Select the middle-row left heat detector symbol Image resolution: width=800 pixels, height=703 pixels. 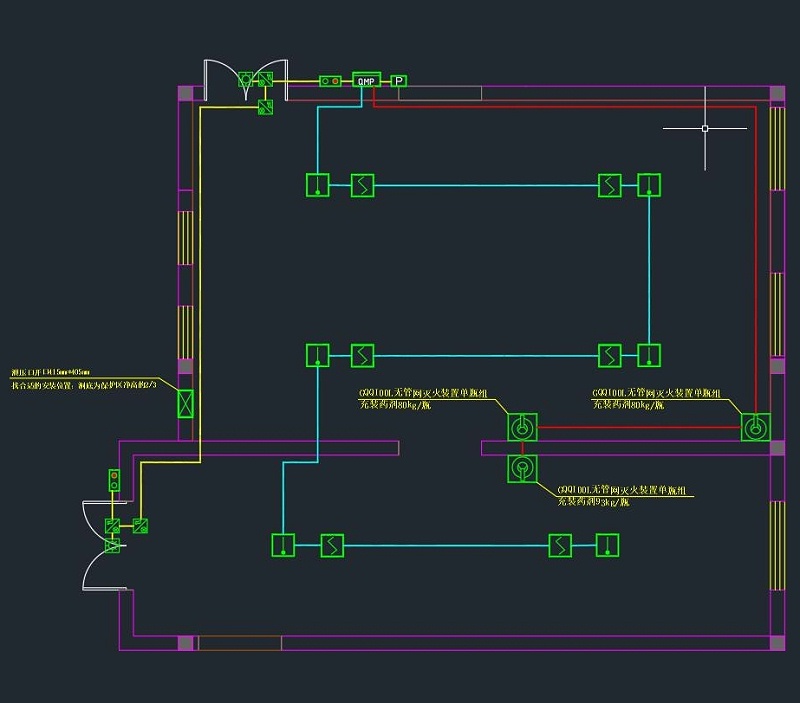[317, 355]
